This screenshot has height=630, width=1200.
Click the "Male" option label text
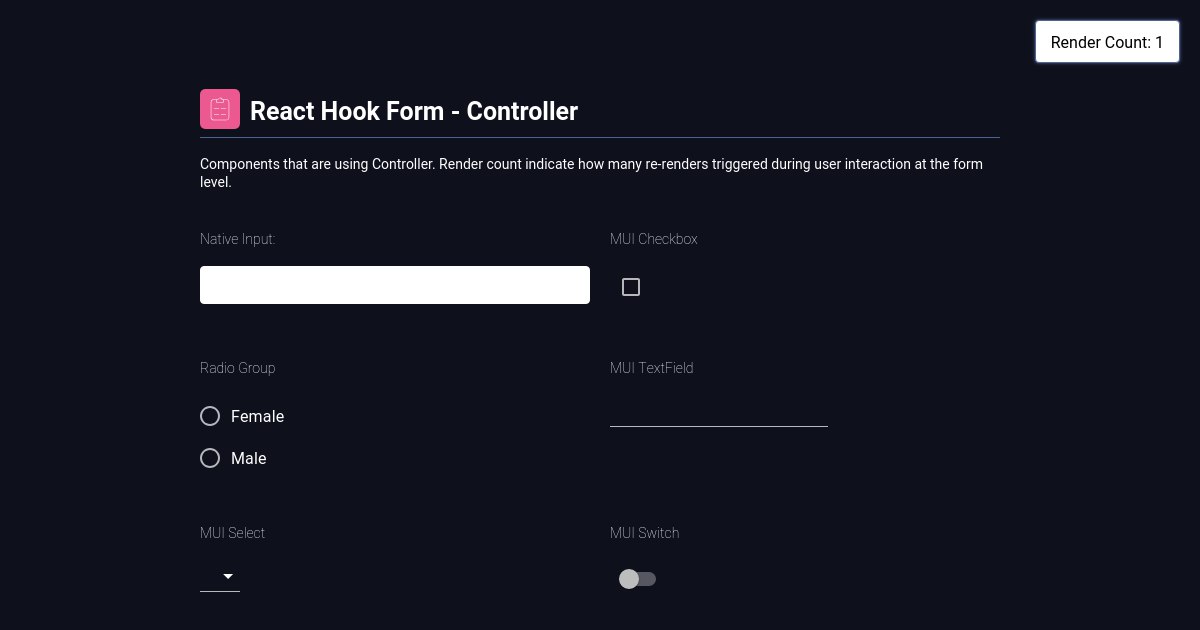tap(249, 458)
